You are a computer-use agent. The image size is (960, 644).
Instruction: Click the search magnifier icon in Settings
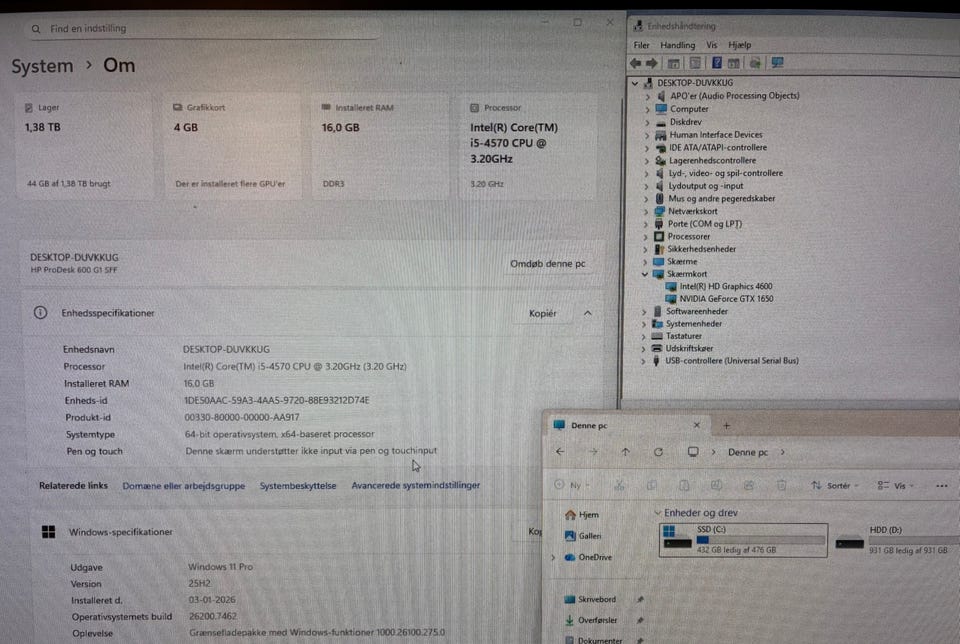point(36,29)
